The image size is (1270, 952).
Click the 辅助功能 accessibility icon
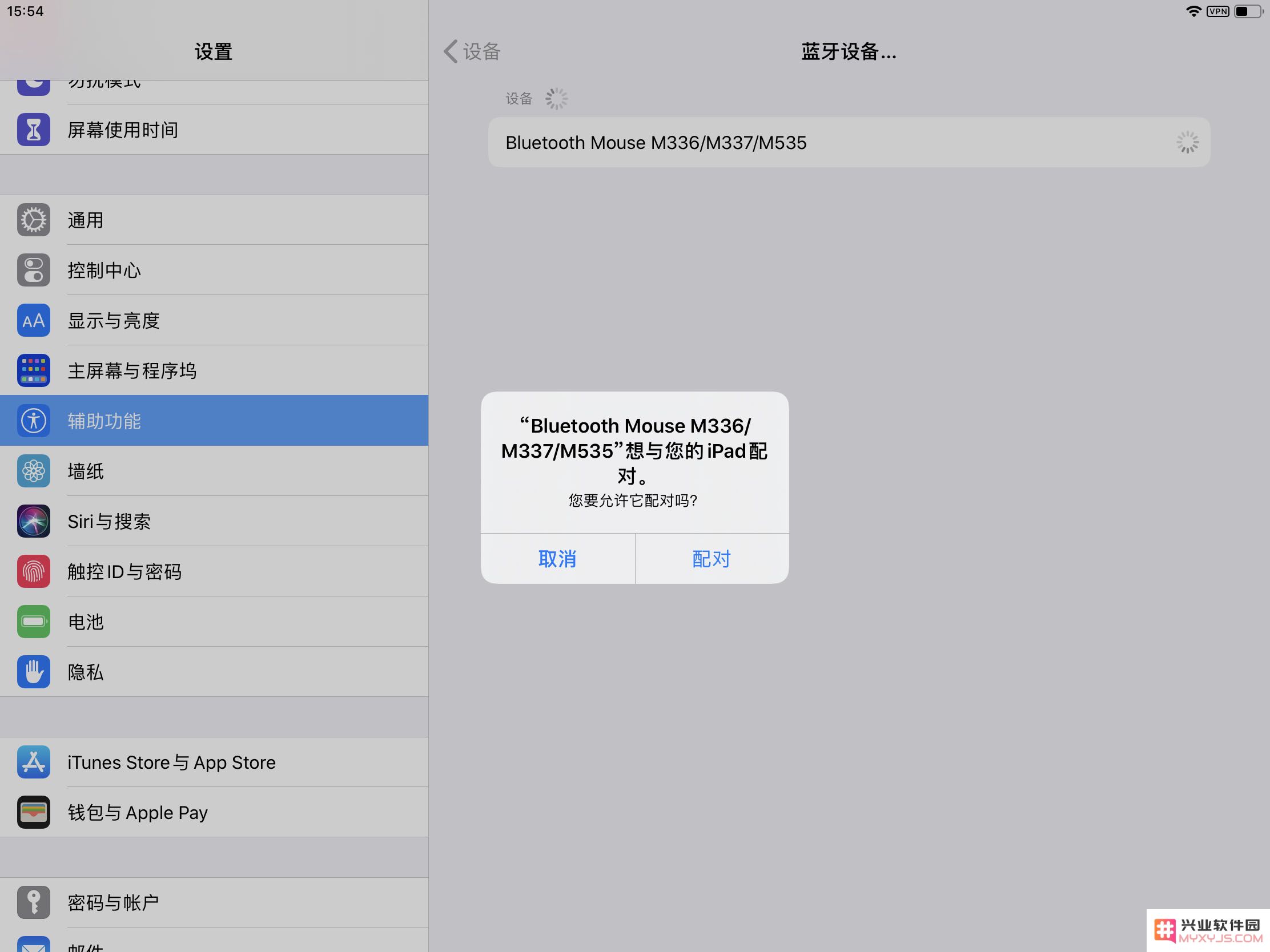coord(33,421)
